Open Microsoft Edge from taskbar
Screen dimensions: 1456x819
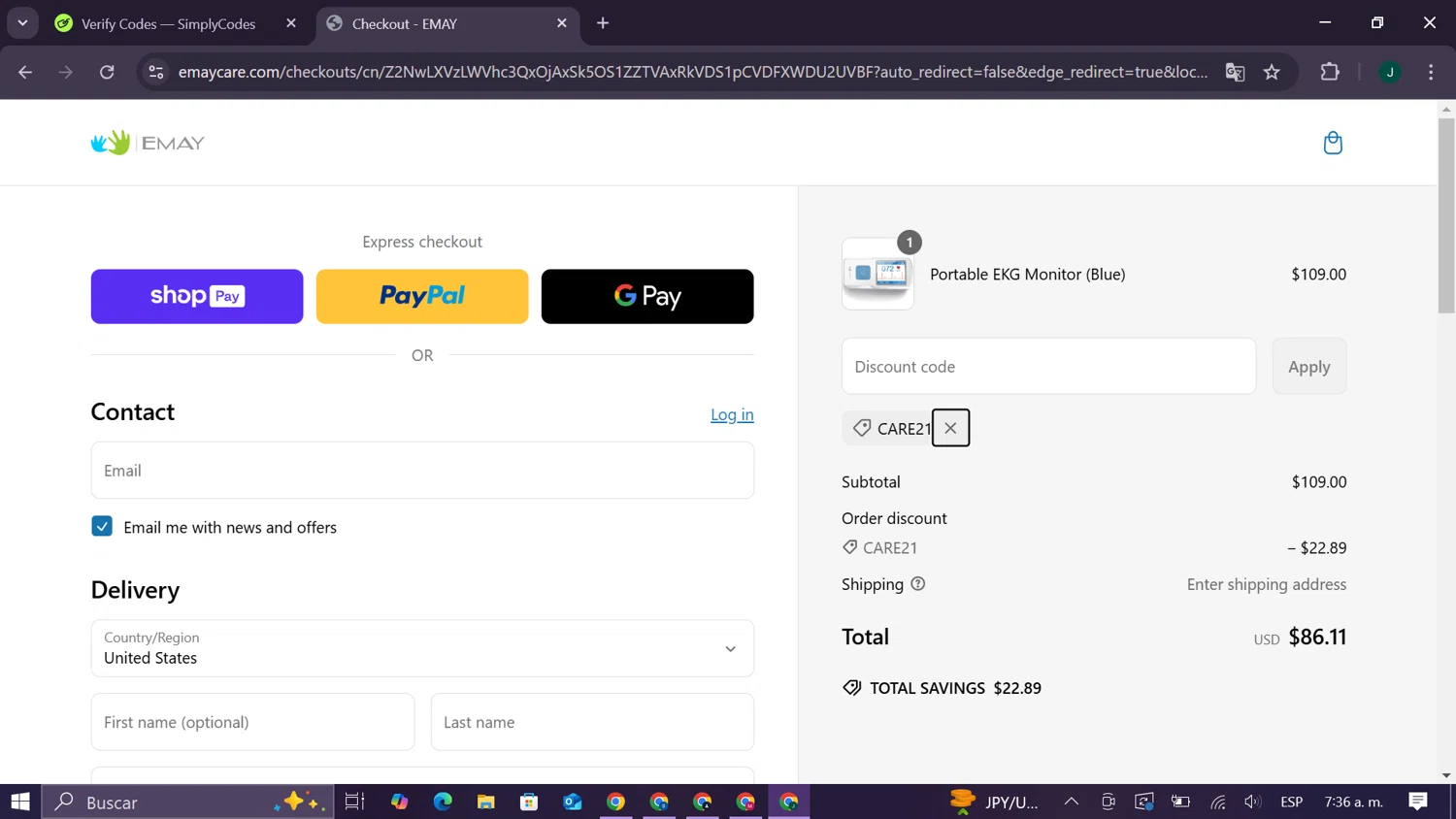pos(443,802)
